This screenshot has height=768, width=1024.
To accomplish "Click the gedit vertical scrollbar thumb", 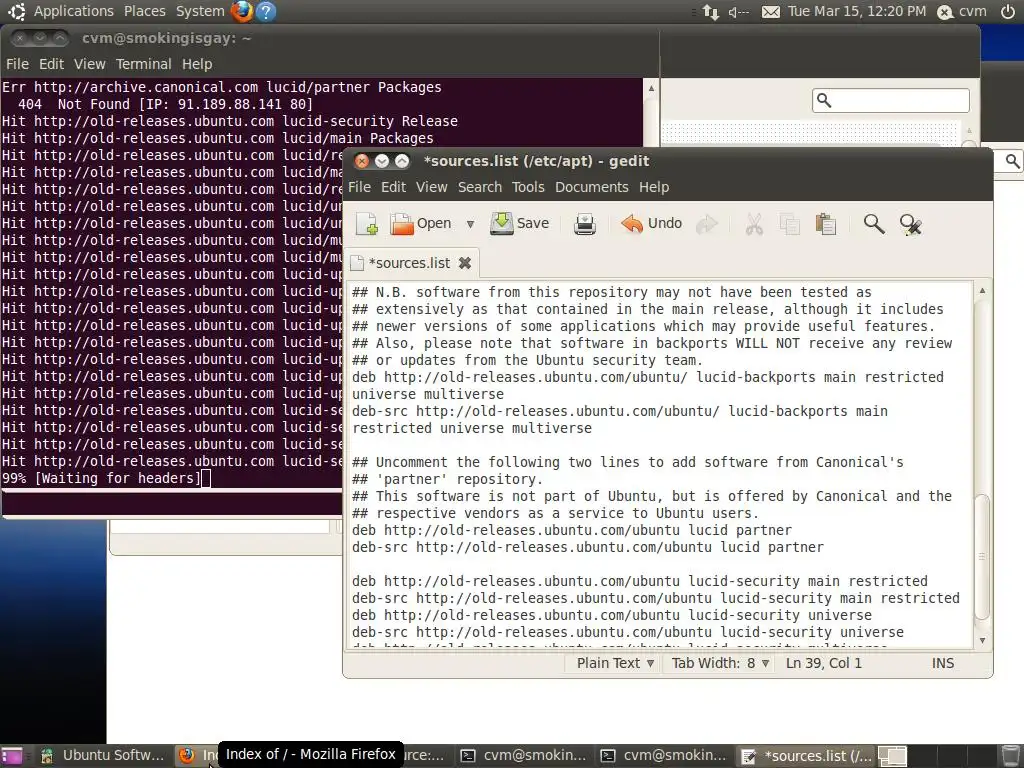I will 982,557.
